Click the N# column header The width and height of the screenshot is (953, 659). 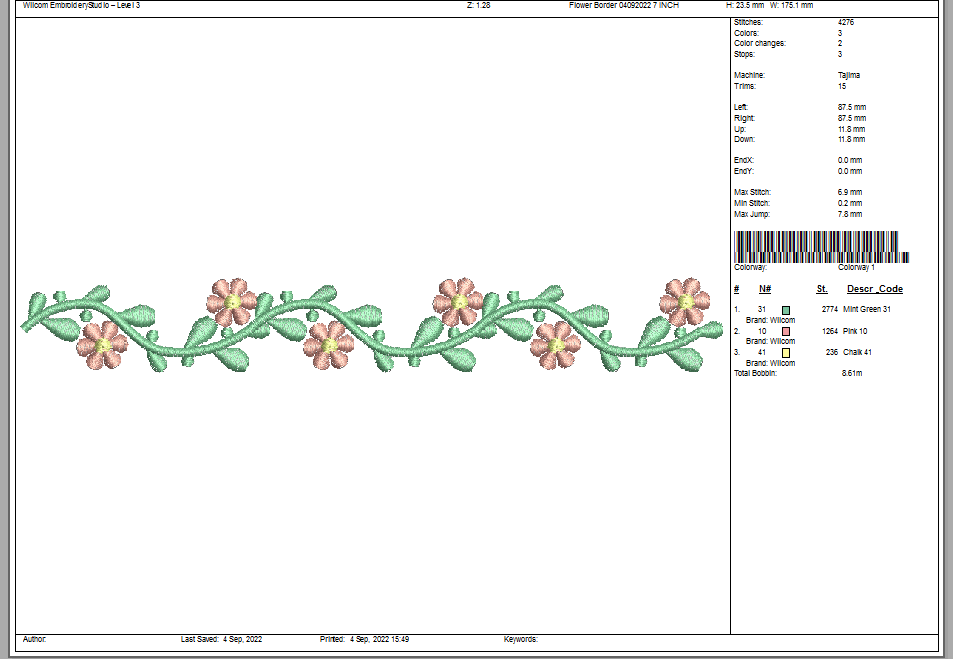(765, 289)
